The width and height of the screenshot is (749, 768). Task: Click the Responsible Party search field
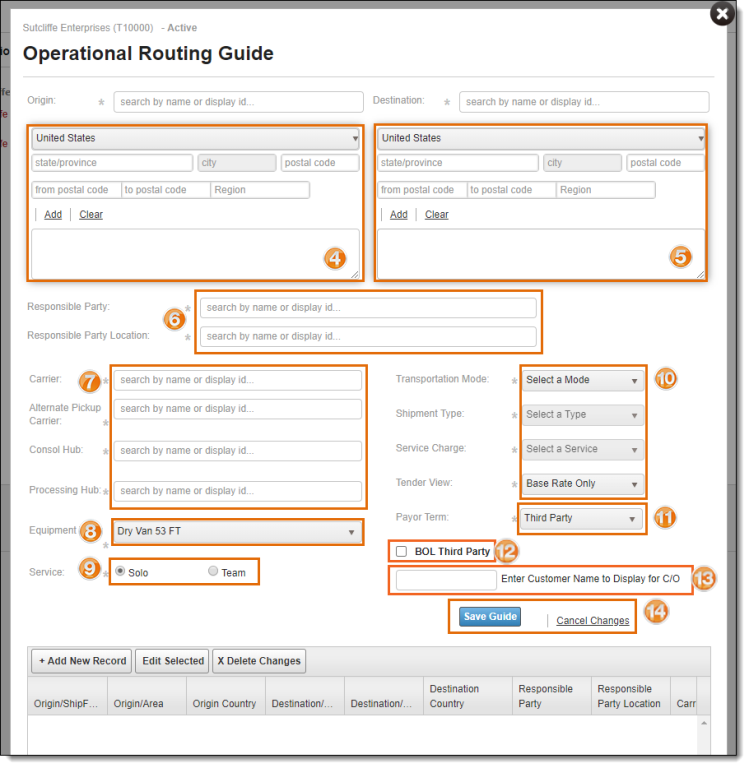[x=368, y=308]
